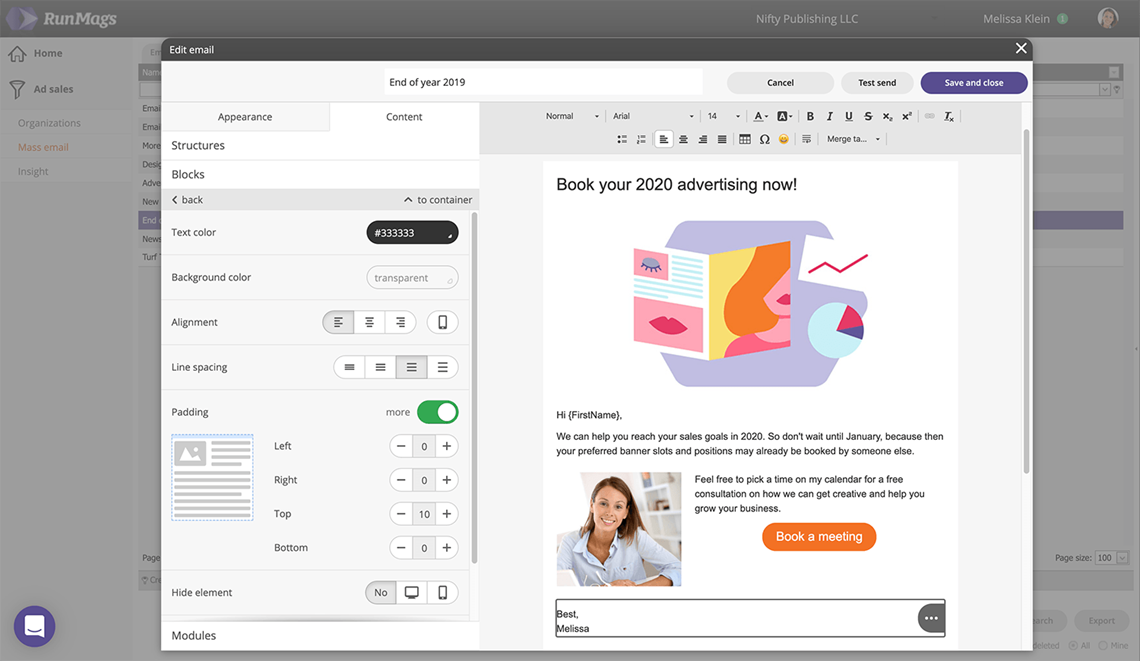Insert a special character (omega icon)
This screenshot has width=1140, height=661.
[x=764, y=139]
